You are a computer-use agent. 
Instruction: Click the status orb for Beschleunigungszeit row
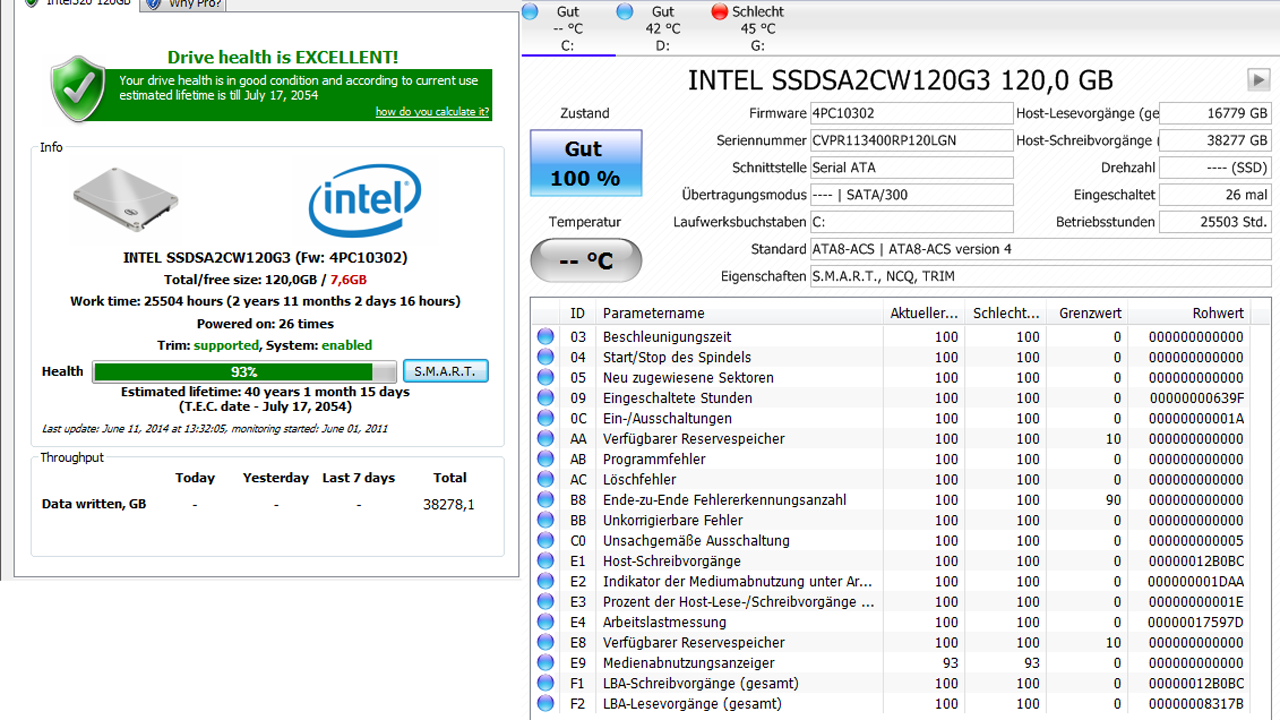tap(545, 337)
